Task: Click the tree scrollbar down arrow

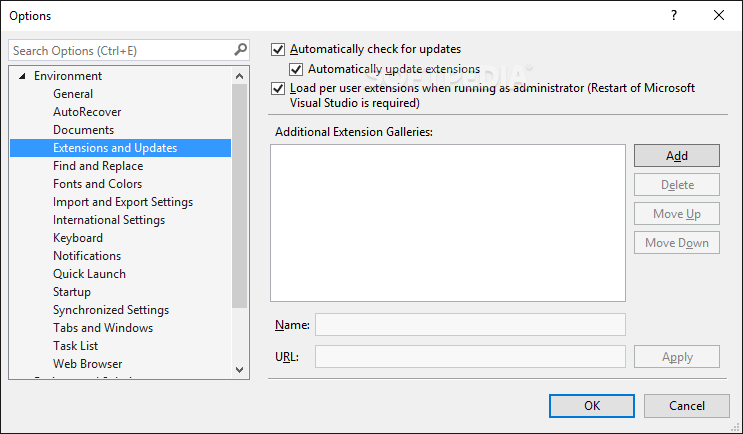Action: [239, 370]
